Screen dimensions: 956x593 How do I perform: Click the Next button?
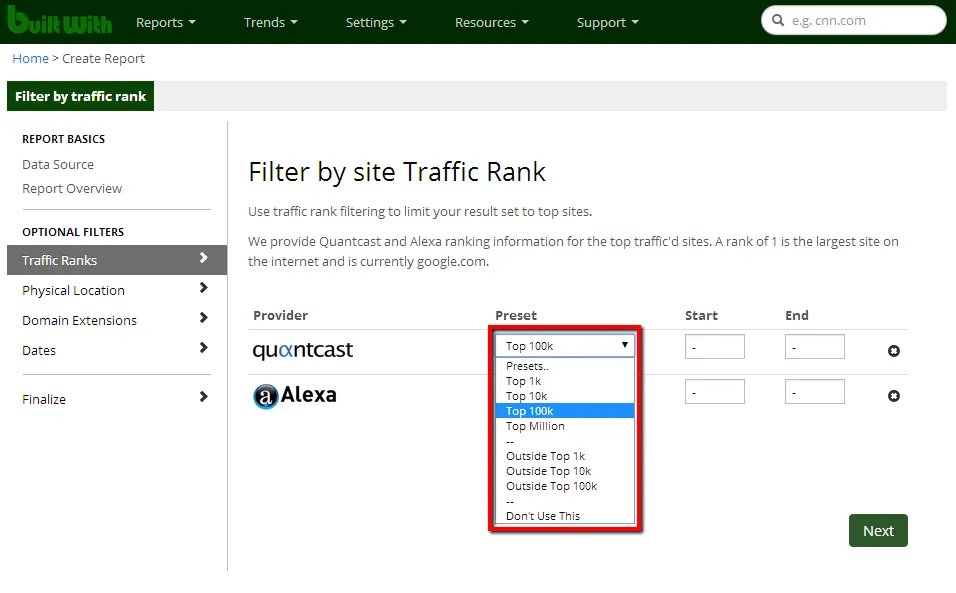click(878, 531)
